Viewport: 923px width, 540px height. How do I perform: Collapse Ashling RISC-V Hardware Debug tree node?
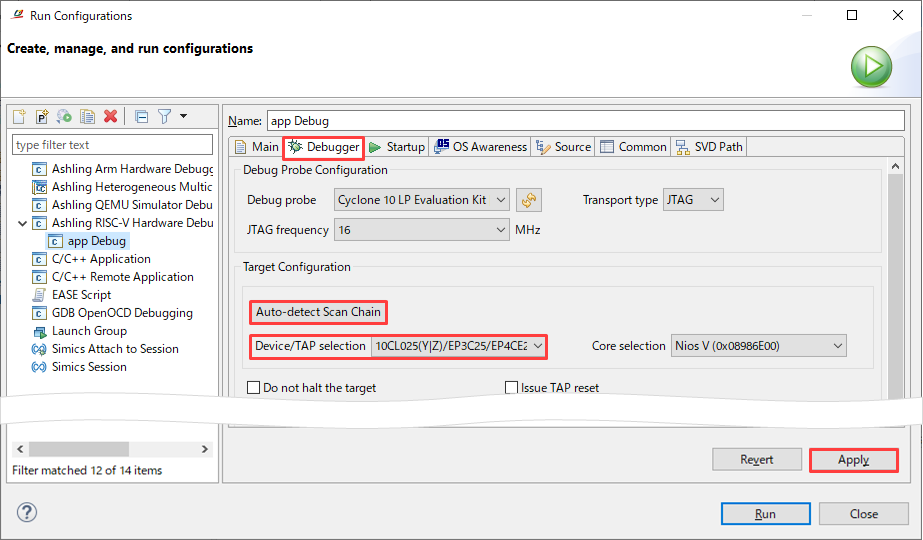[x=22, y=223]
